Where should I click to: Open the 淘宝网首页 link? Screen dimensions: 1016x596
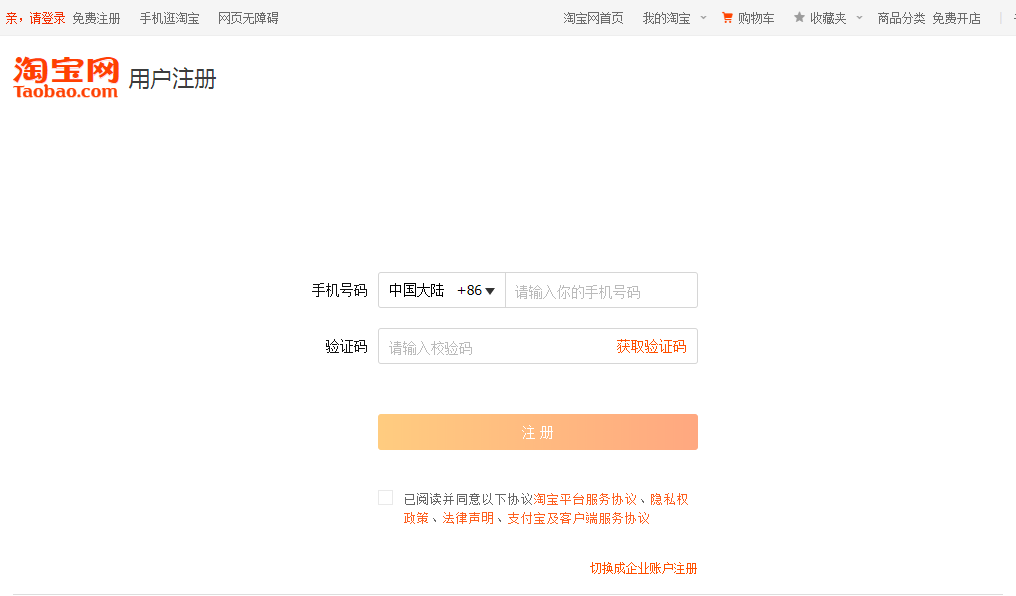[x=593, y=18]
